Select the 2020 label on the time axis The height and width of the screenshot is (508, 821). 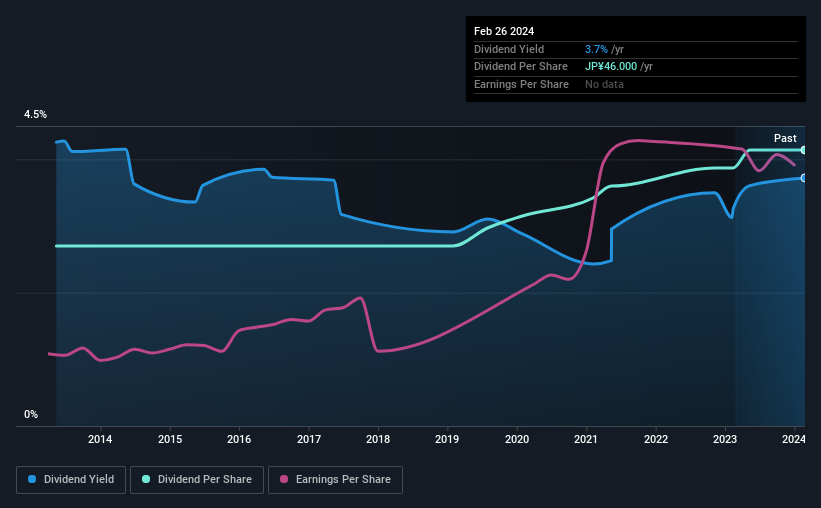click(517, 439)
